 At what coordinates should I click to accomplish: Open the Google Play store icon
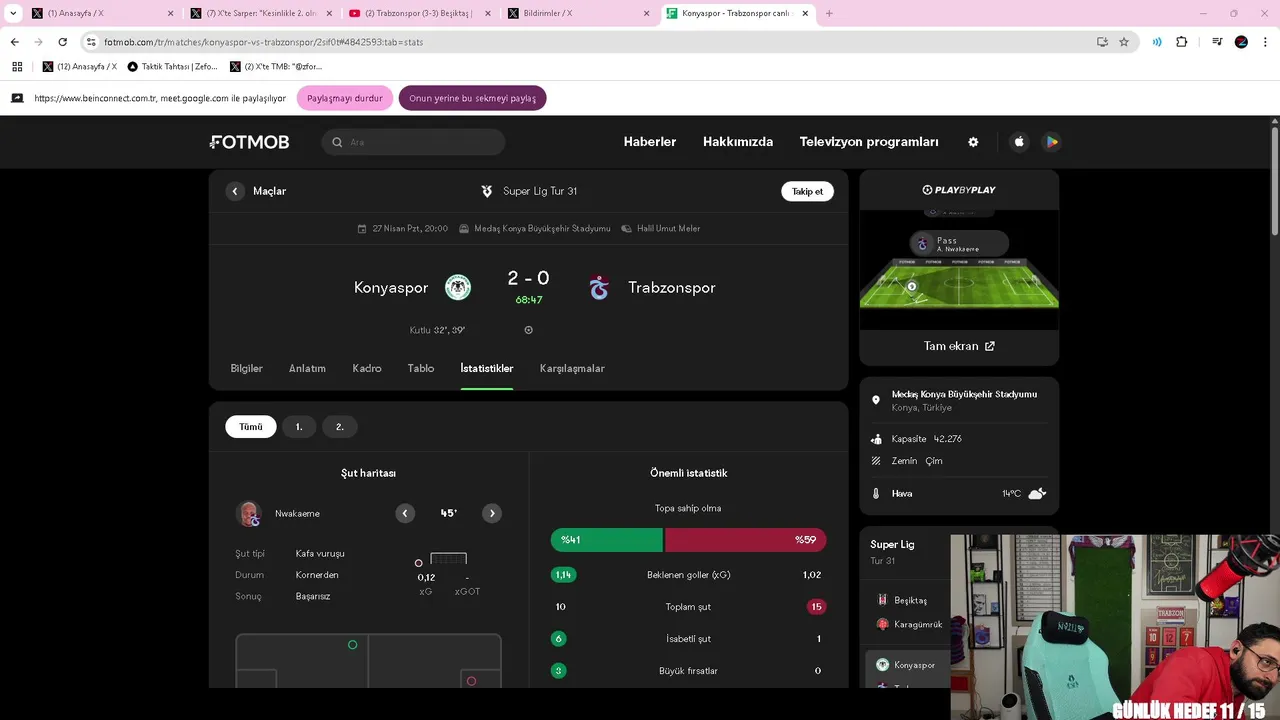[x=1051, y=142]
